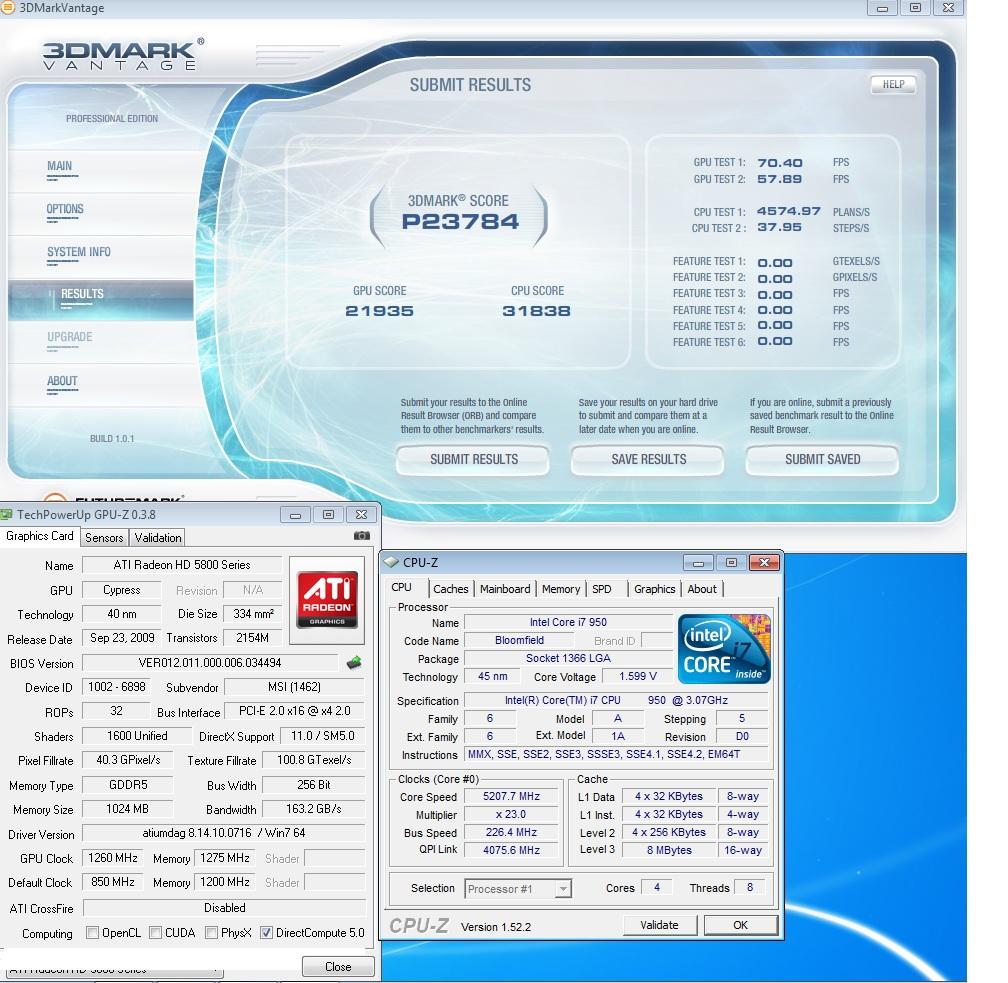Click the GPU Clock 1260 MHz field

click(x=113, y=858)
